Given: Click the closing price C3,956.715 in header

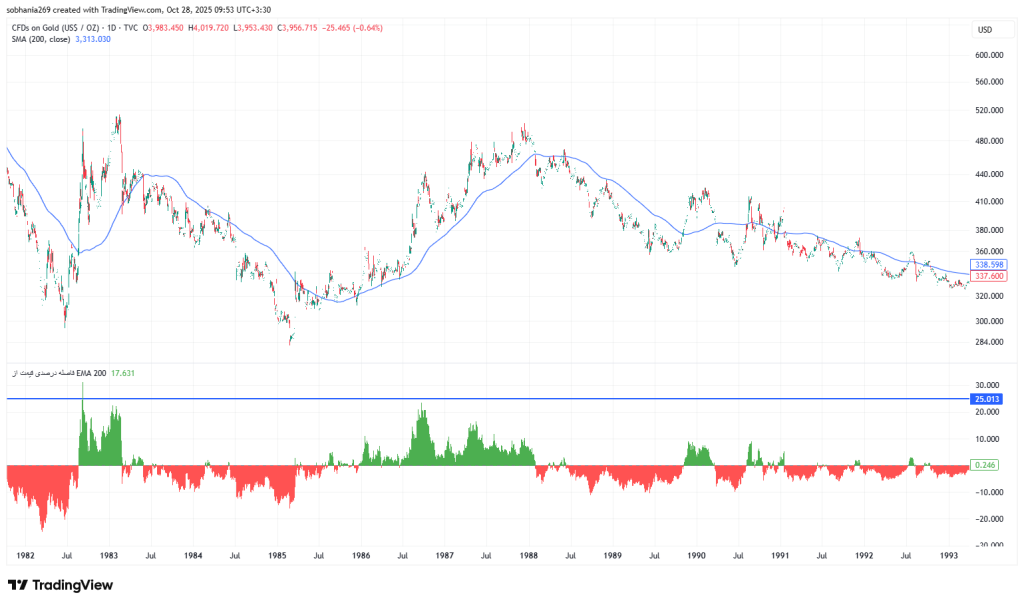Looking at the screenshot, I should pyautogui.click(x=290, y=28).
